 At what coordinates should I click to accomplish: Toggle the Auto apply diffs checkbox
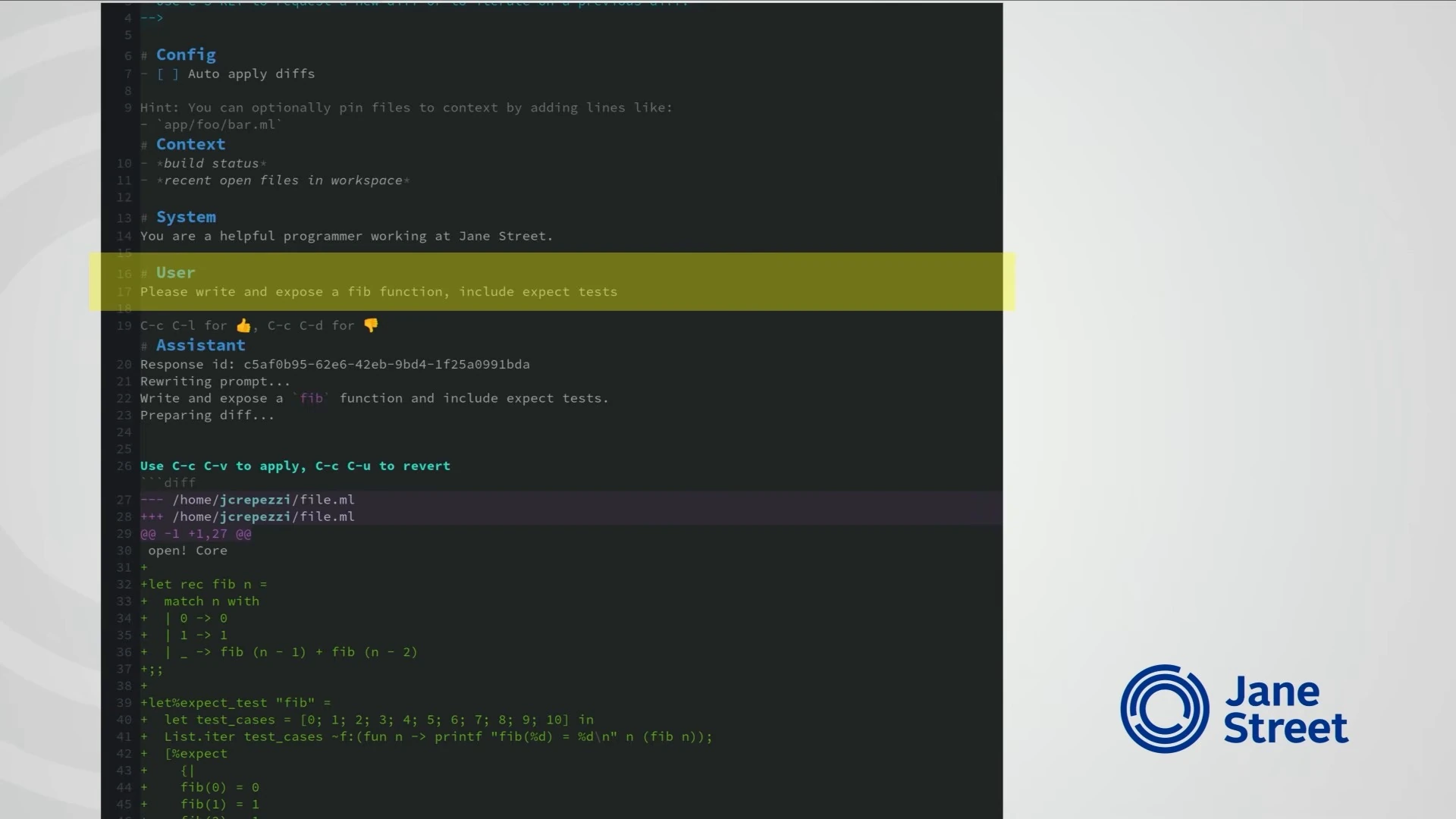168,74
